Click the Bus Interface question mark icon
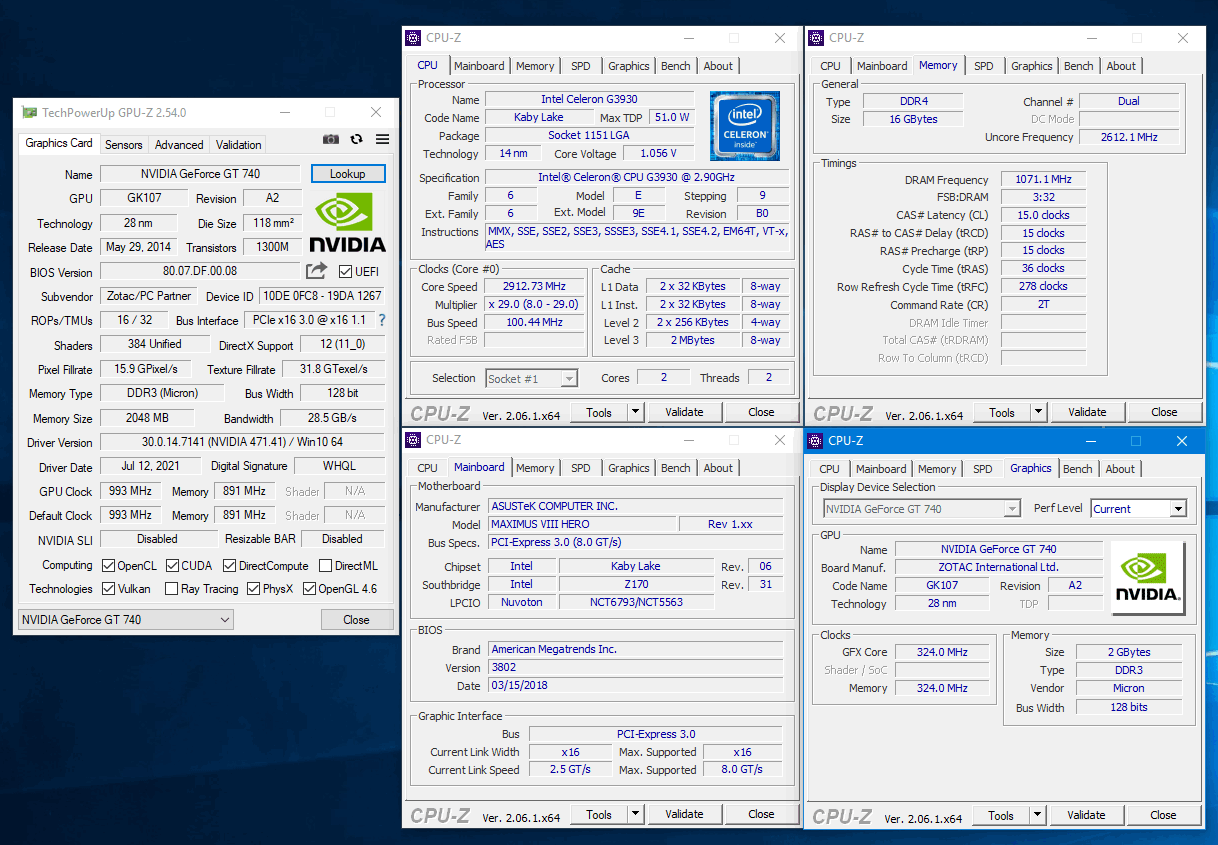The height and width of the screenshot is (845, 1218). click(381, 320)
